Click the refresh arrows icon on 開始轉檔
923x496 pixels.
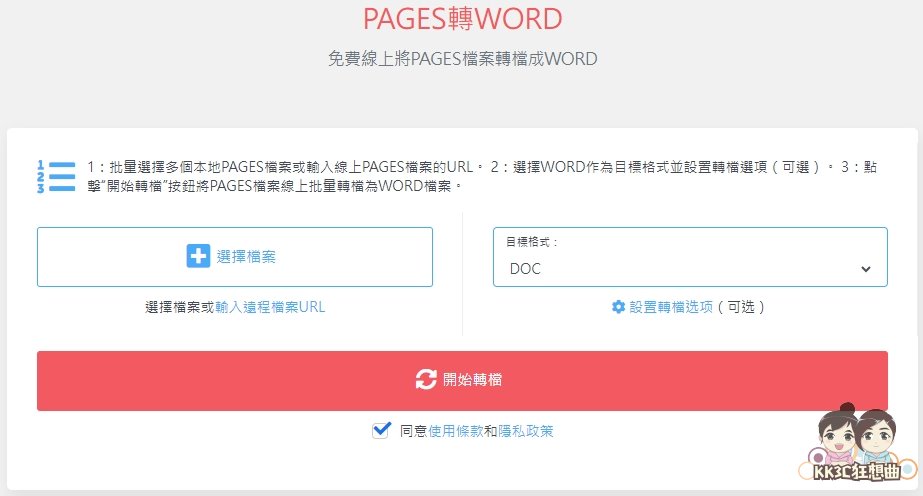[426, 380]
